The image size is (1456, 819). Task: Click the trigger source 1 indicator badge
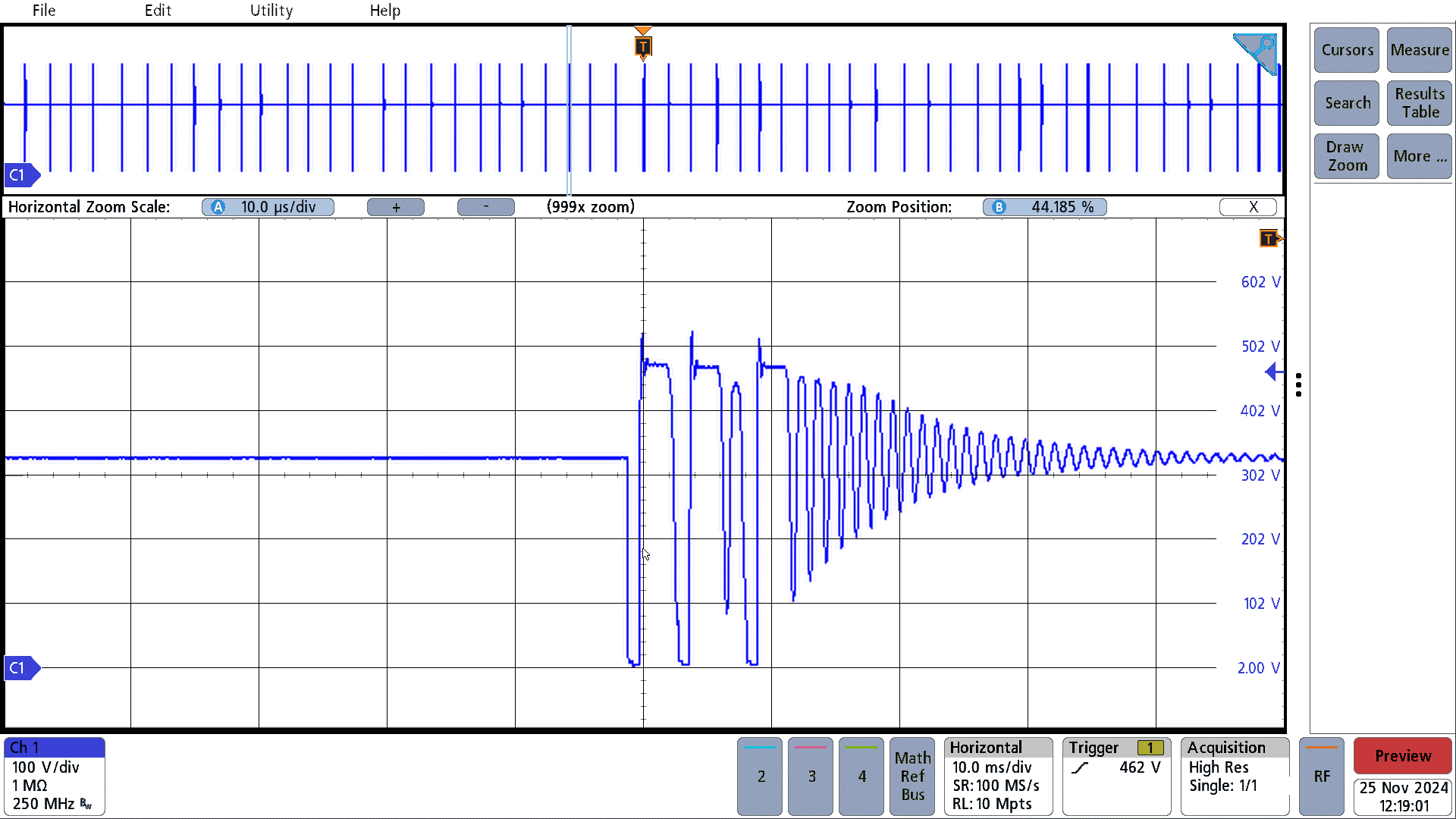[1150, 748]
